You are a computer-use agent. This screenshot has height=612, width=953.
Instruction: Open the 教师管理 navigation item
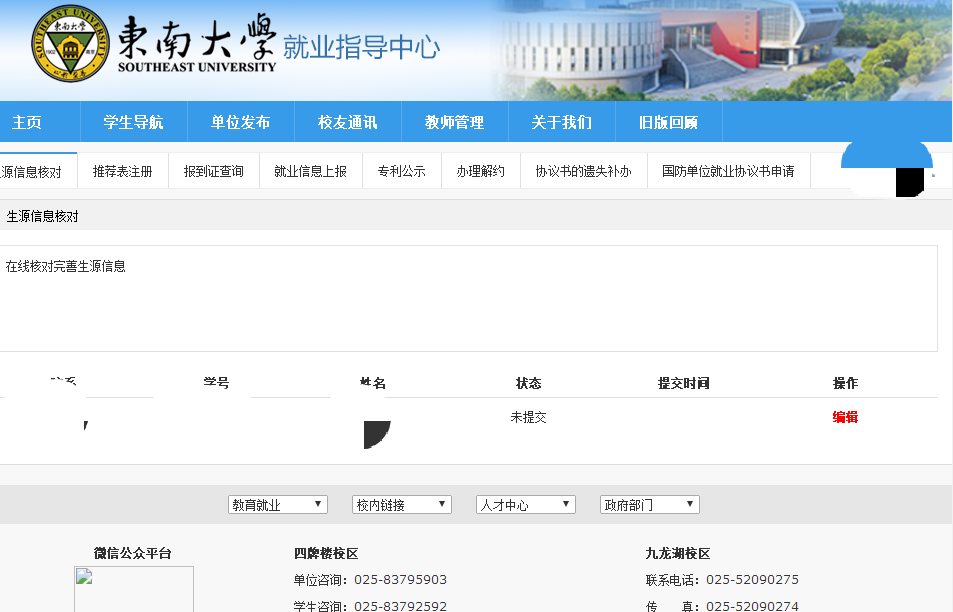[454, 122]
